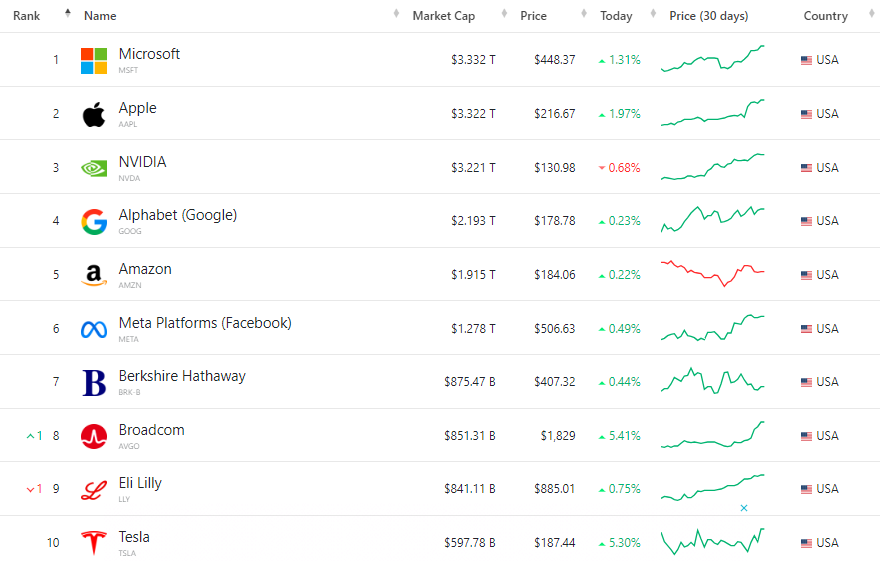Click the Eli Lilly script logo

[x=94, y=490]
